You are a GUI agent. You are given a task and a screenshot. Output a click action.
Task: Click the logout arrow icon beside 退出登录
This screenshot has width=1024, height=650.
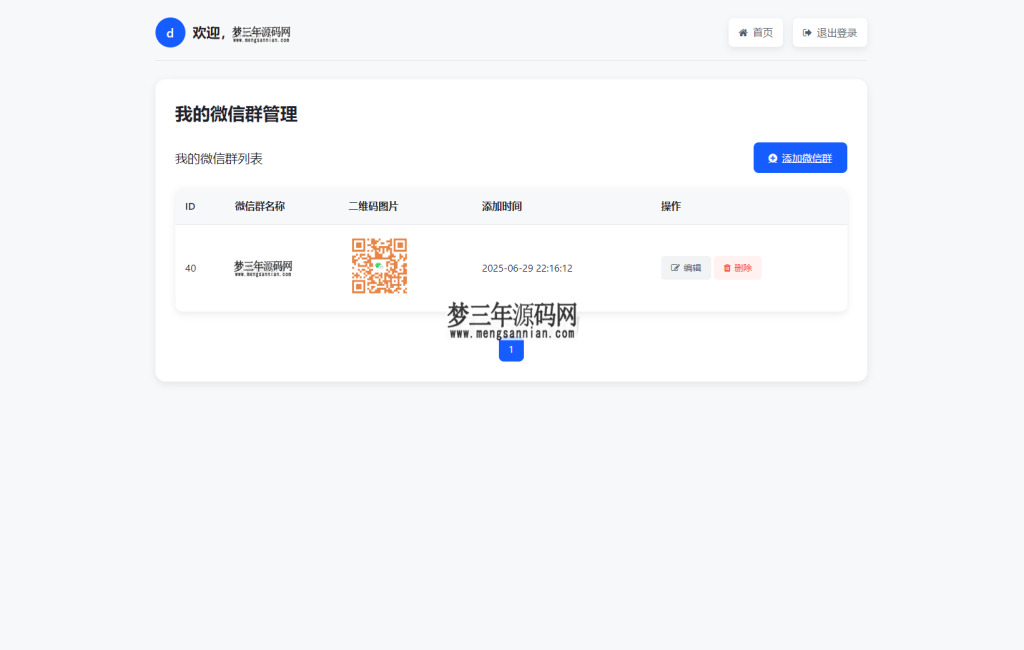(807, 32)
